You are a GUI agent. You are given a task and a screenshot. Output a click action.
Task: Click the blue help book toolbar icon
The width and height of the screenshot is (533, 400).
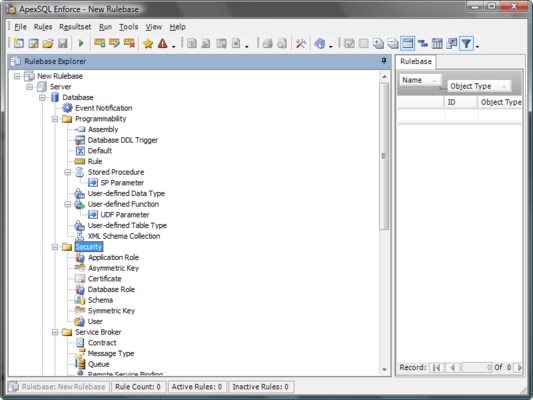320,44
